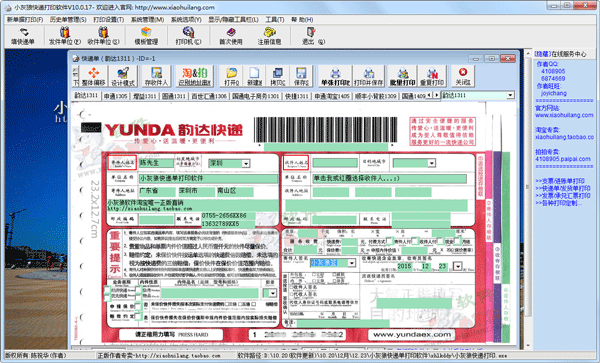The height and width of the screenshot is (363, 600).
Task: Open 打印设置 menu
Action: (109, 20)
